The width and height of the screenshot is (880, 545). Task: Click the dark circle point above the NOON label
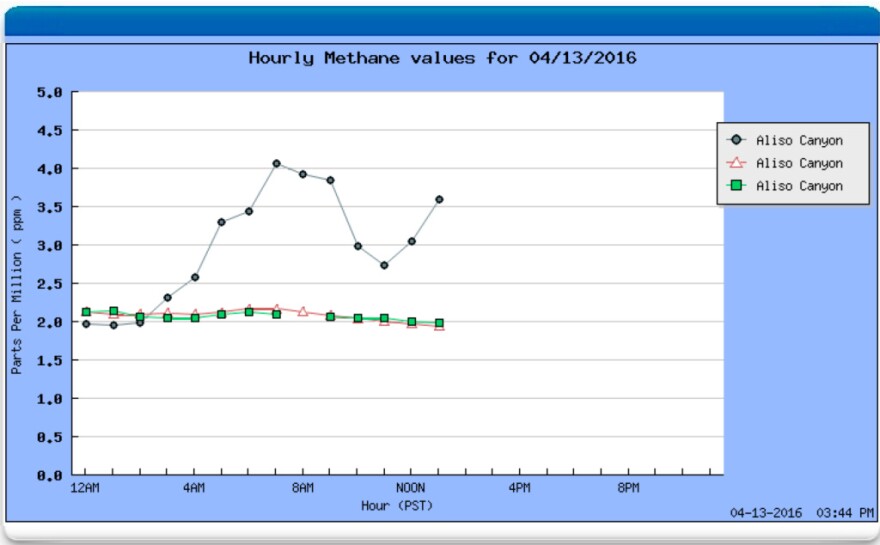tap(412, 241)
